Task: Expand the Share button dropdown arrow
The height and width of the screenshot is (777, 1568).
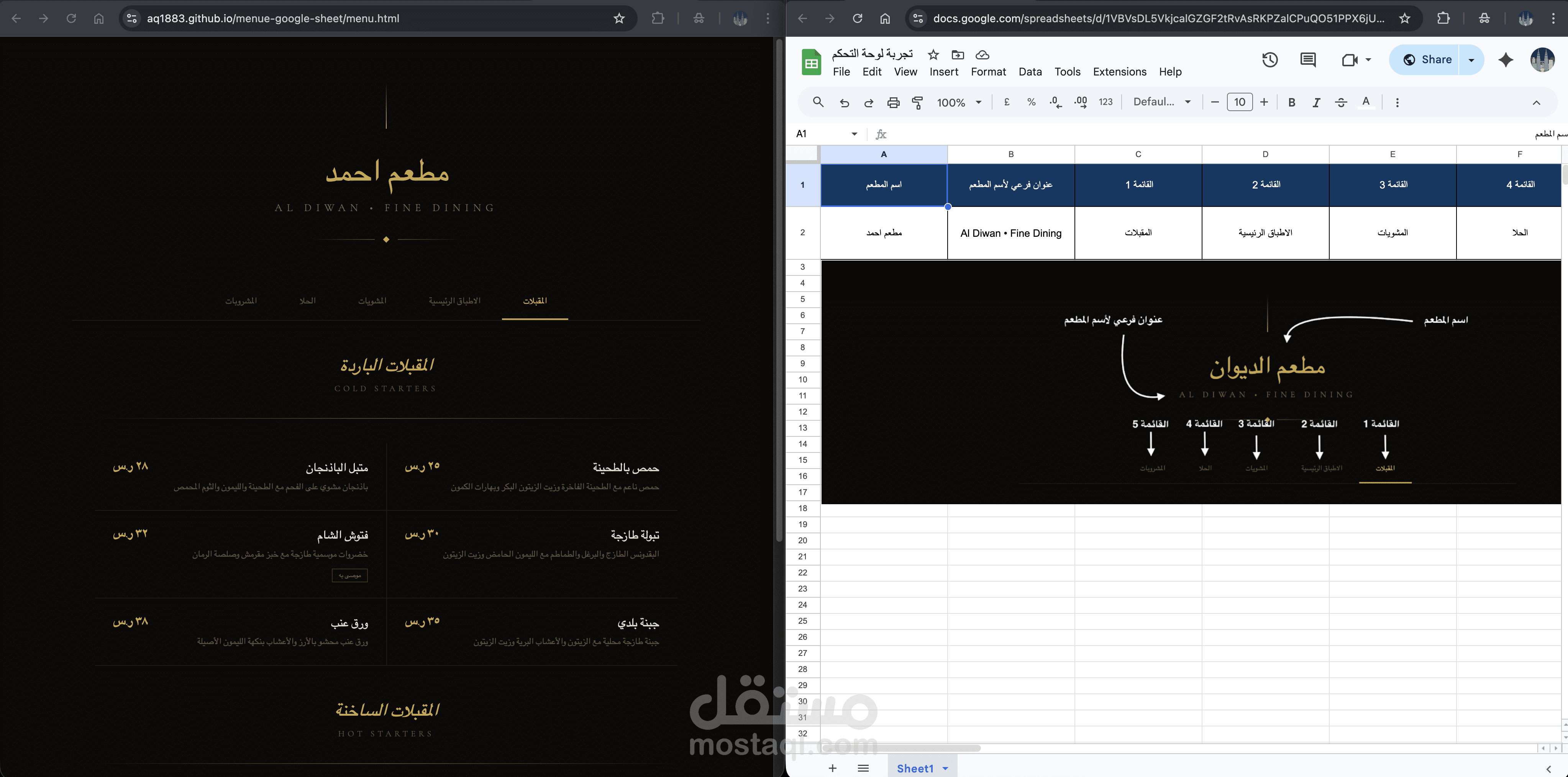Action: (x=1471, y=60)
